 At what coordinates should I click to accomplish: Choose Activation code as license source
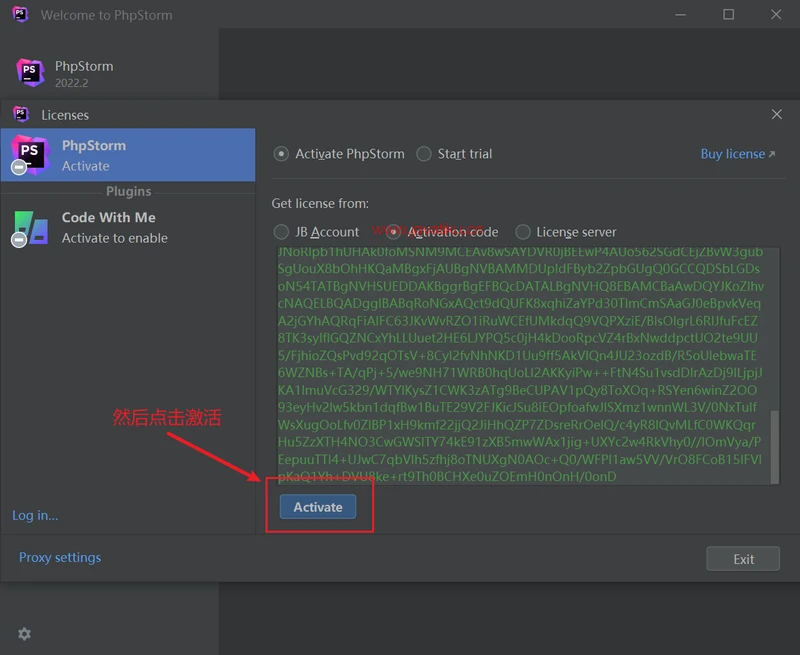coord(394,232)
